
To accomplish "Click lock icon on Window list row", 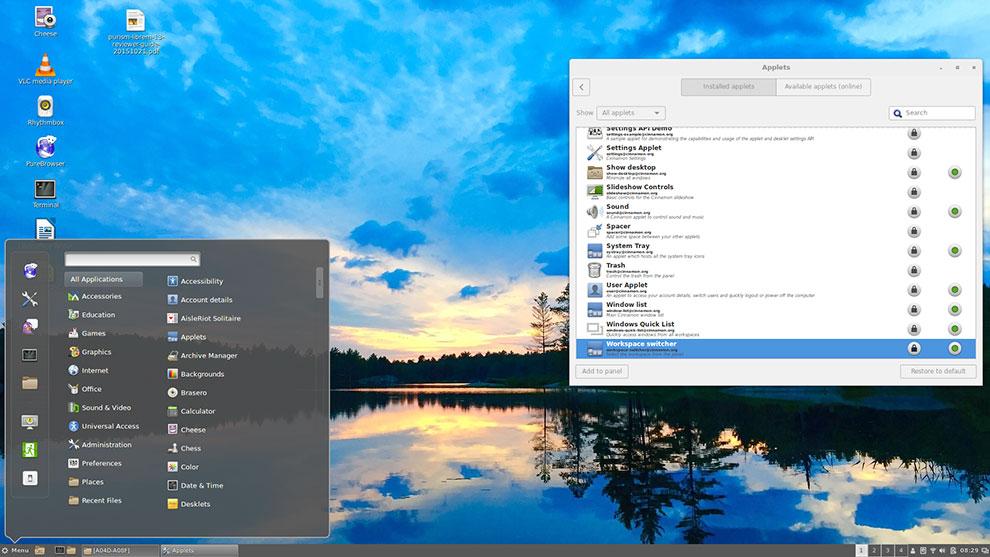I will [x=914, y=309].
